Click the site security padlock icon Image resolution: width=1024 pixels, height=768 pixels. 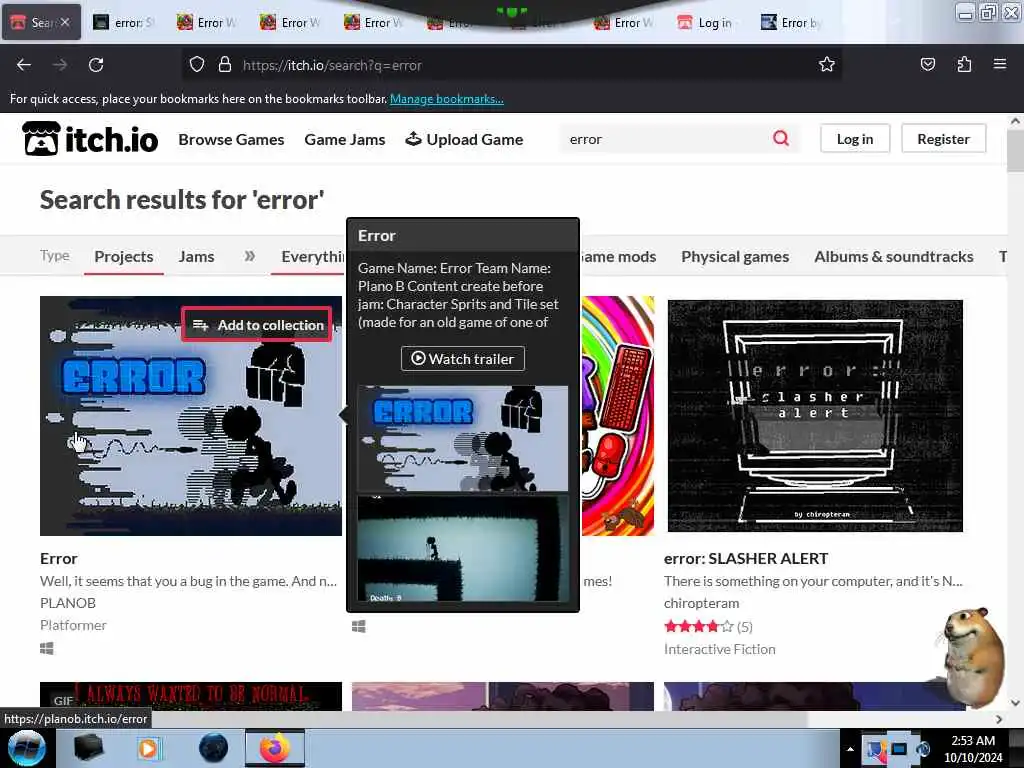point(225,65)
